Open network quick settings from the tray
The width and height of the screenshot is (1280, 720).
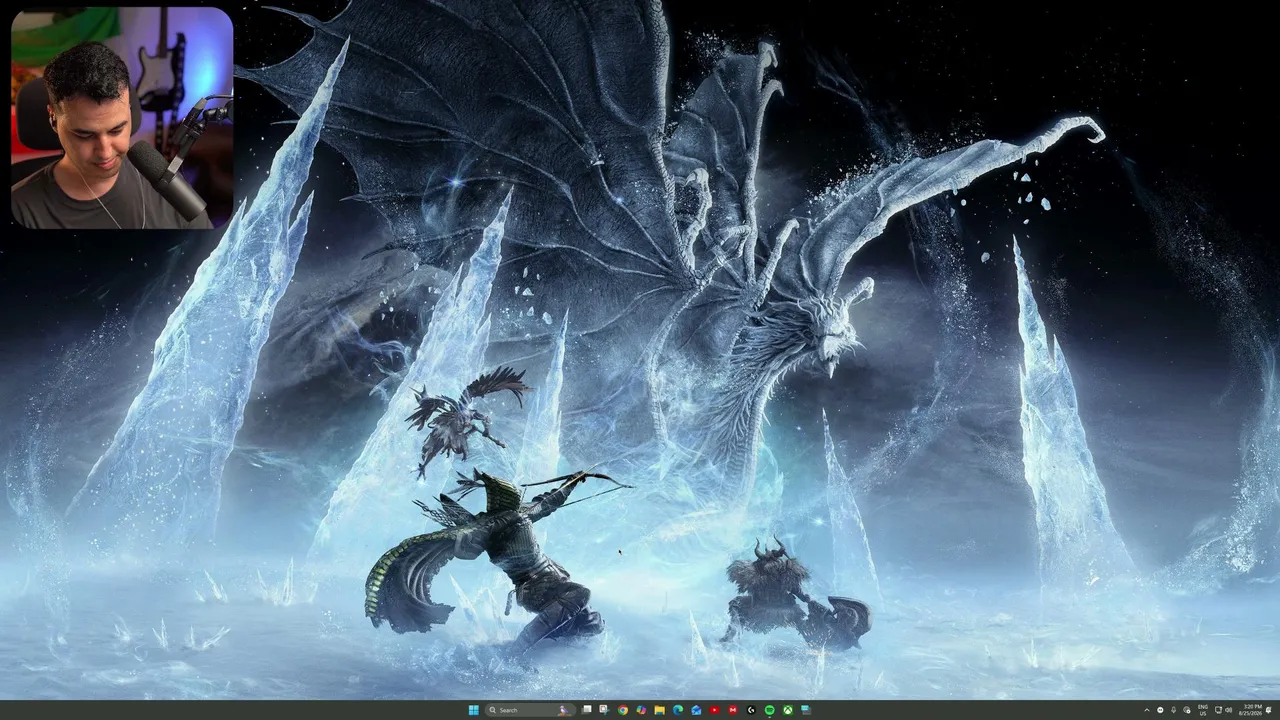pos(1217,710)
